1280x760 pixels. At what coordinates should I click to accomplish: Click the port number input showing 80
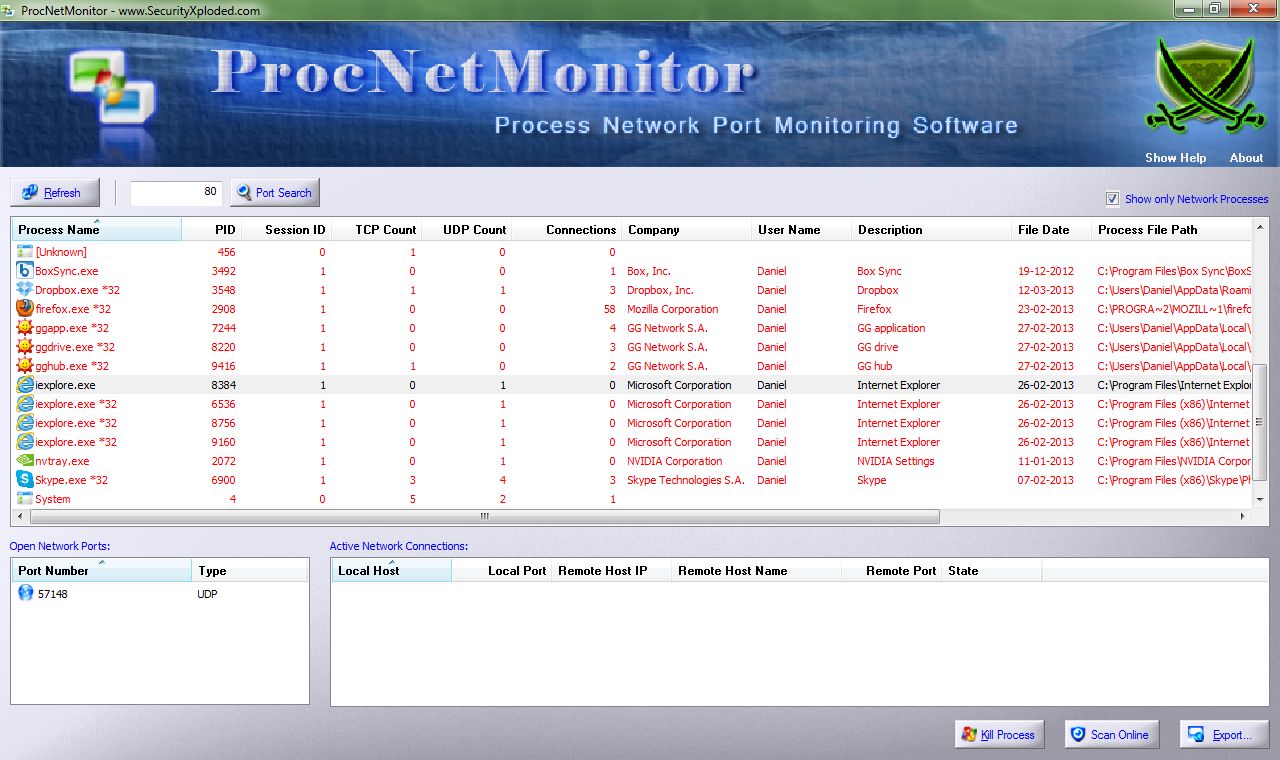click(176, 192)
